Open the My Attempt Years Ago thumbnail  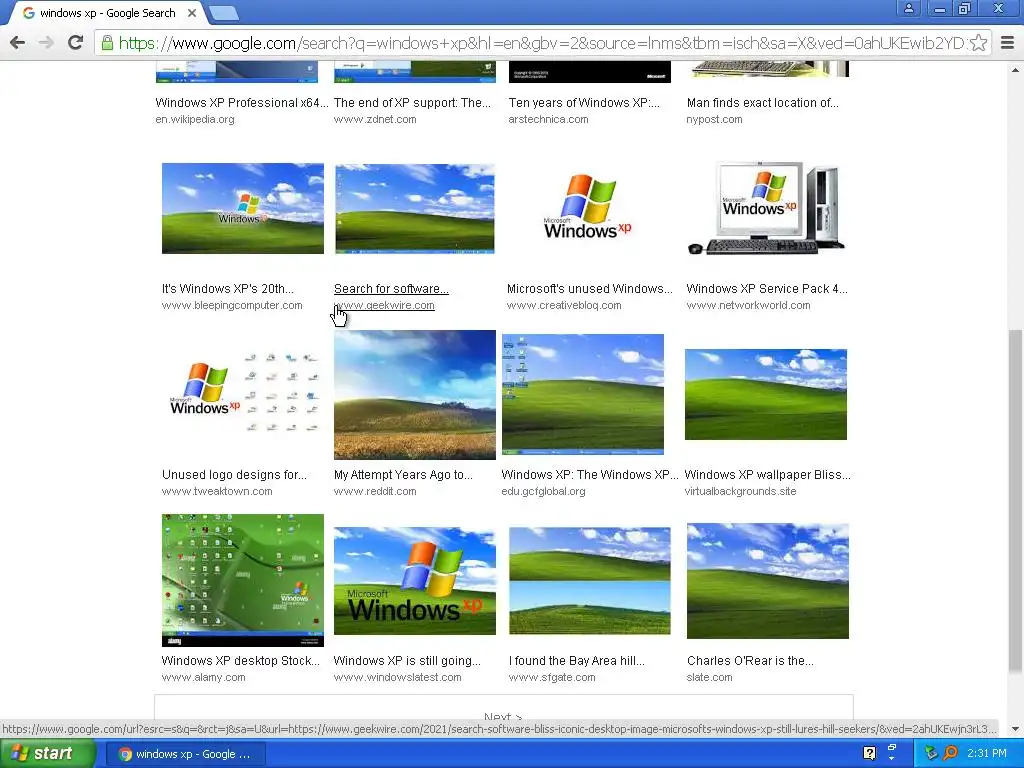415,394
